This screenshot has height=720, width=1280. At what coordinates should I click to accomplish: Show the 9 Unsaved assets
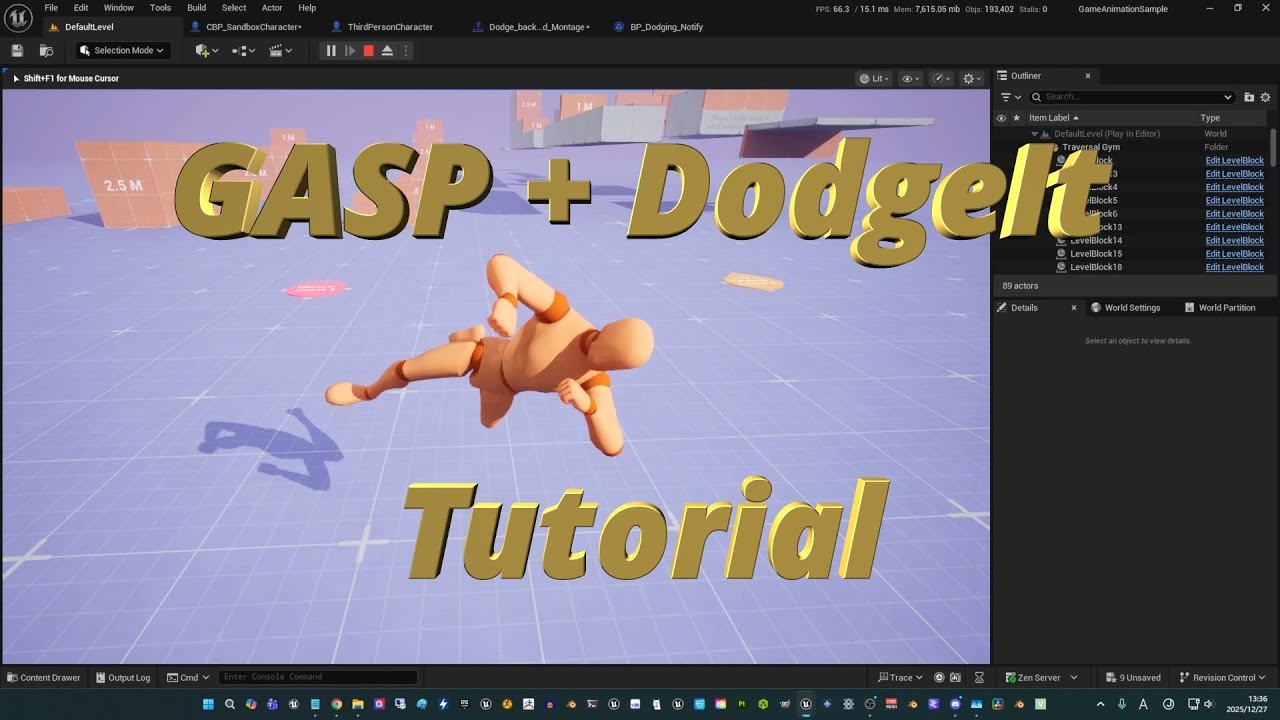[x=1132, y=678]
